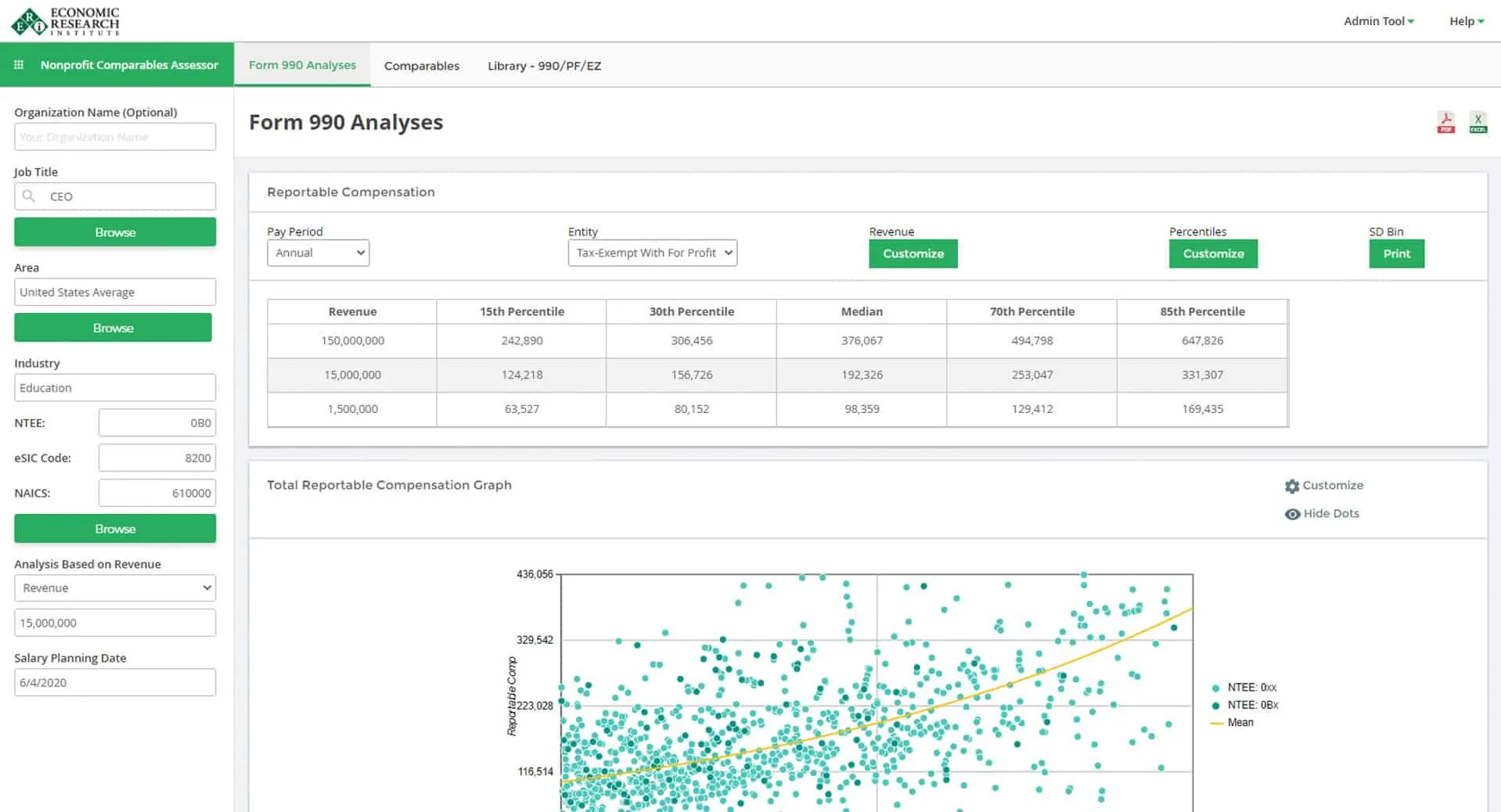Click the 70th Percentile column header
The height and width of the screenshot is (812, 1501).
pyautogui.click(x=1032, y=311)
